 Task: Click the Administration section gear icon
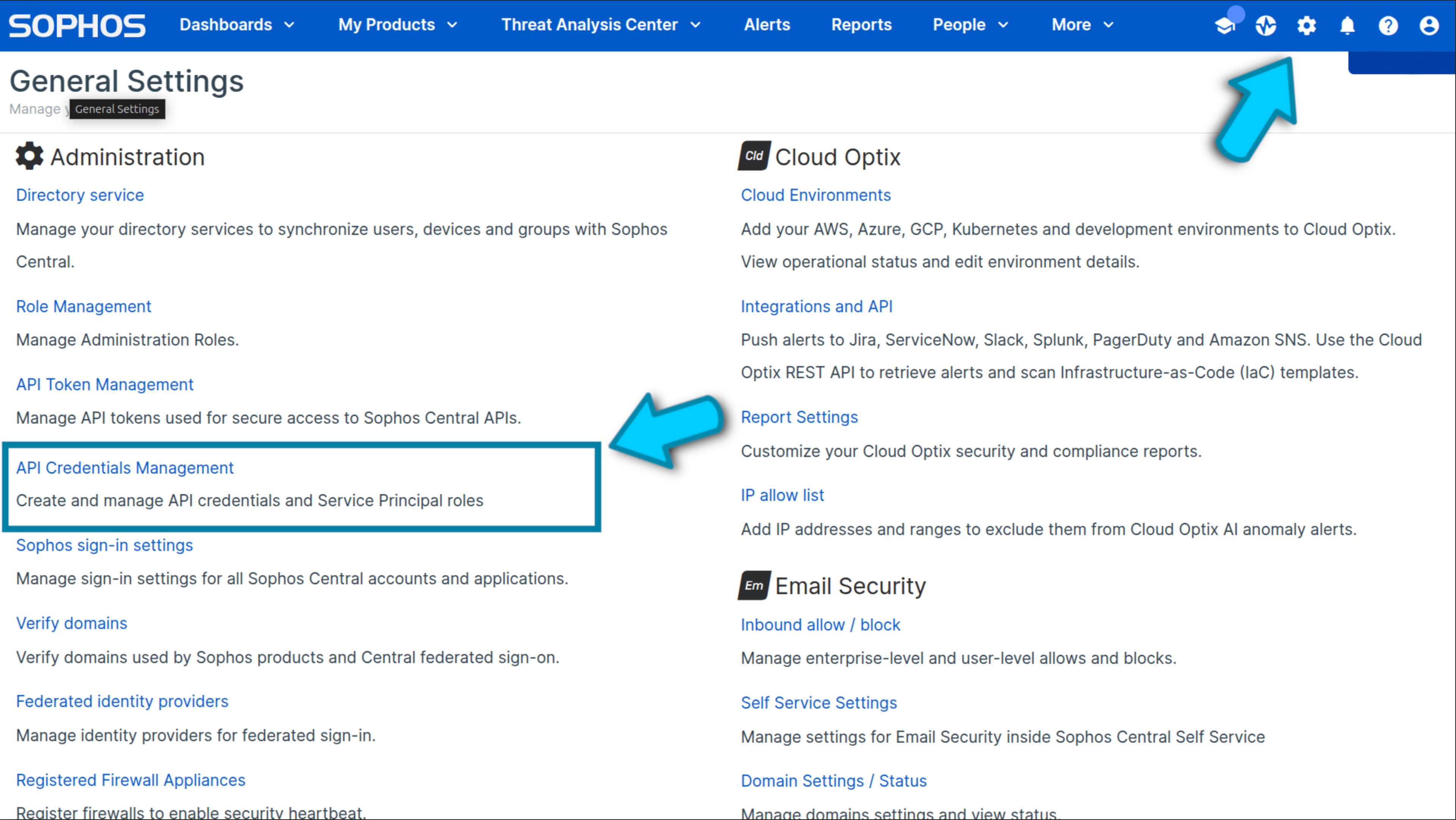pyautogui.click(x=29, y=156)
